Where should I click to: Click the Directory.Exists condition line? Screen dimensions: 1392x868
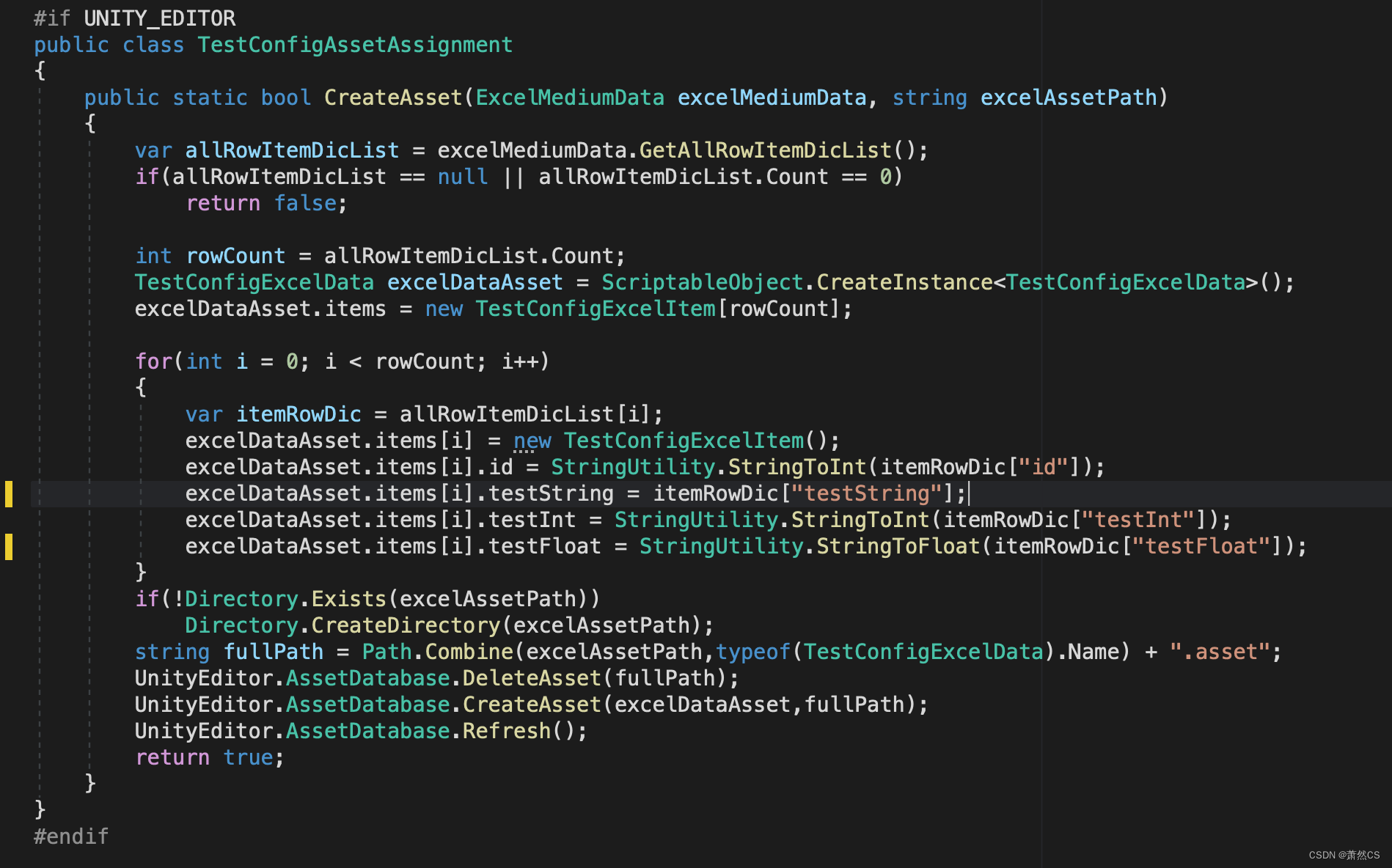click(367, 598)
